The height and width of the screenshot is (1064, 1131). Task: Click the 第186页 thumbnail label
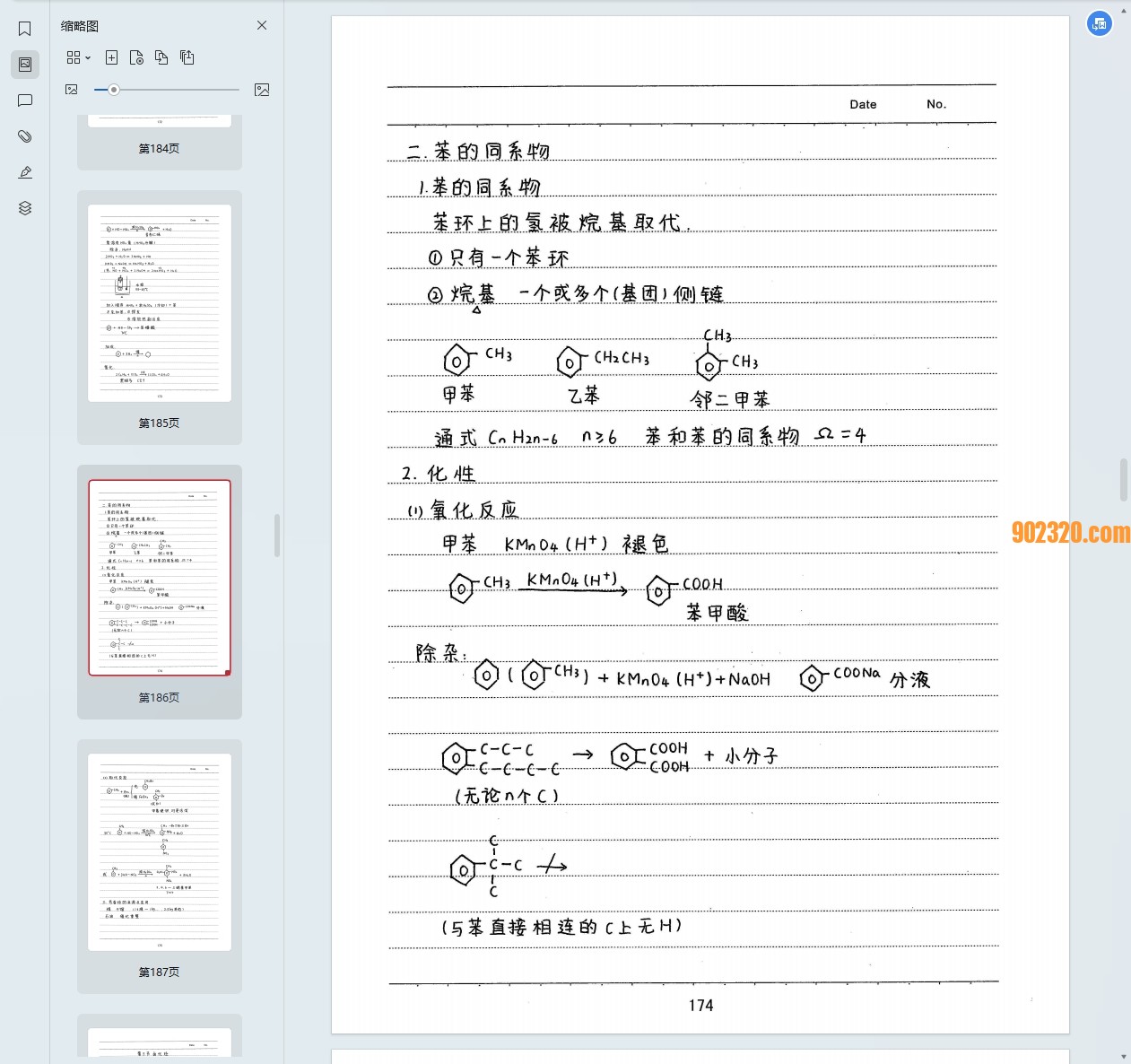[159, 697]
